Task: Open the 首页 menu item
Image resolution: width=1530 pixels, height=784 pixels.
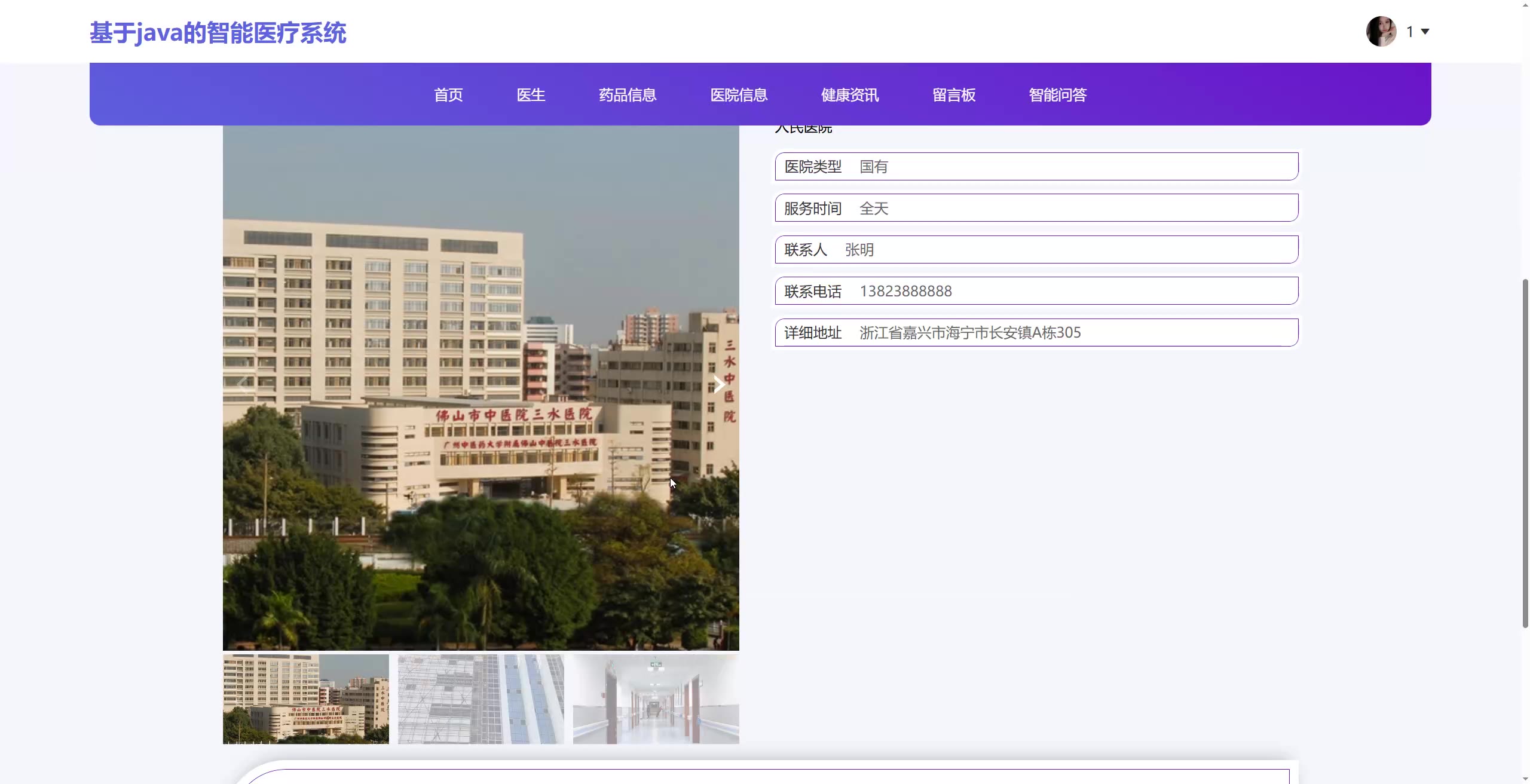Action: [448, 95]
